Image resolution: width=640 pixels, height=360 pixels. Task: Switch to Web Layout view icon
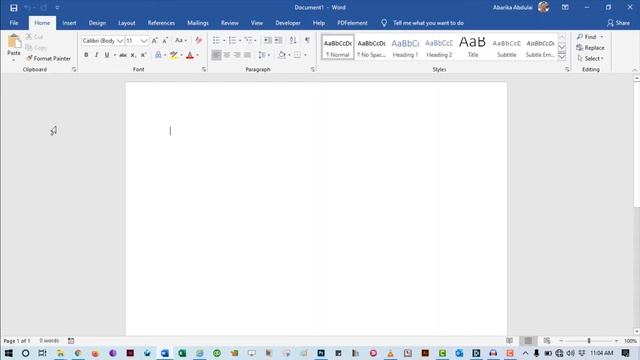click(547, 341)
